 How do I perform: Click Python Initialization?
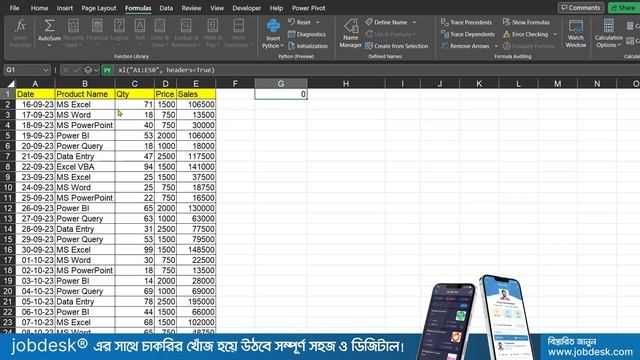coord(308,46)
